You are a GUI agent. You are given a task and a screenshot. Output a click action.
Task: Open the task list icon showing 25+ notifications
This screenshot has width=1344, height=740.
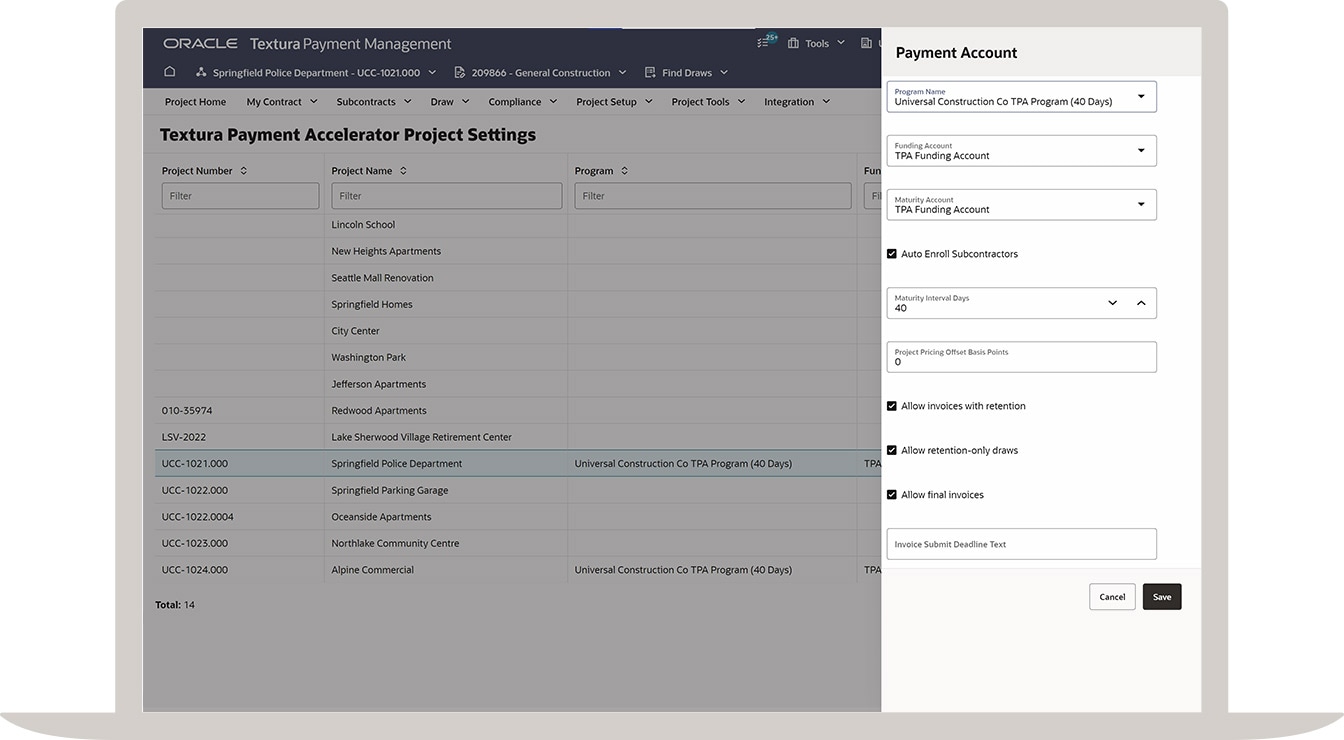click(764, 42)
